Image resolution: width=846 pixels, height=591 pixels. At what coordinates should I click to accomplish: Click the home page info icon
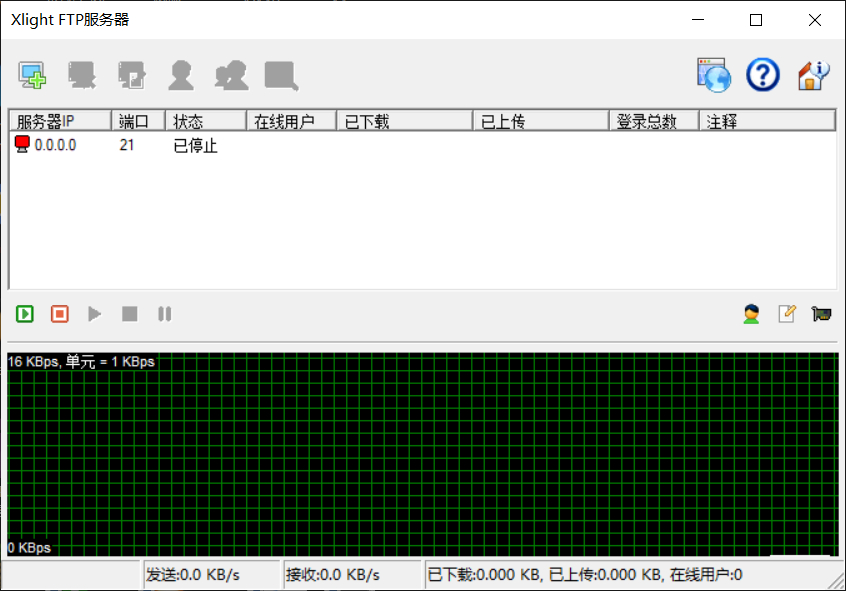tap(813, 75)
